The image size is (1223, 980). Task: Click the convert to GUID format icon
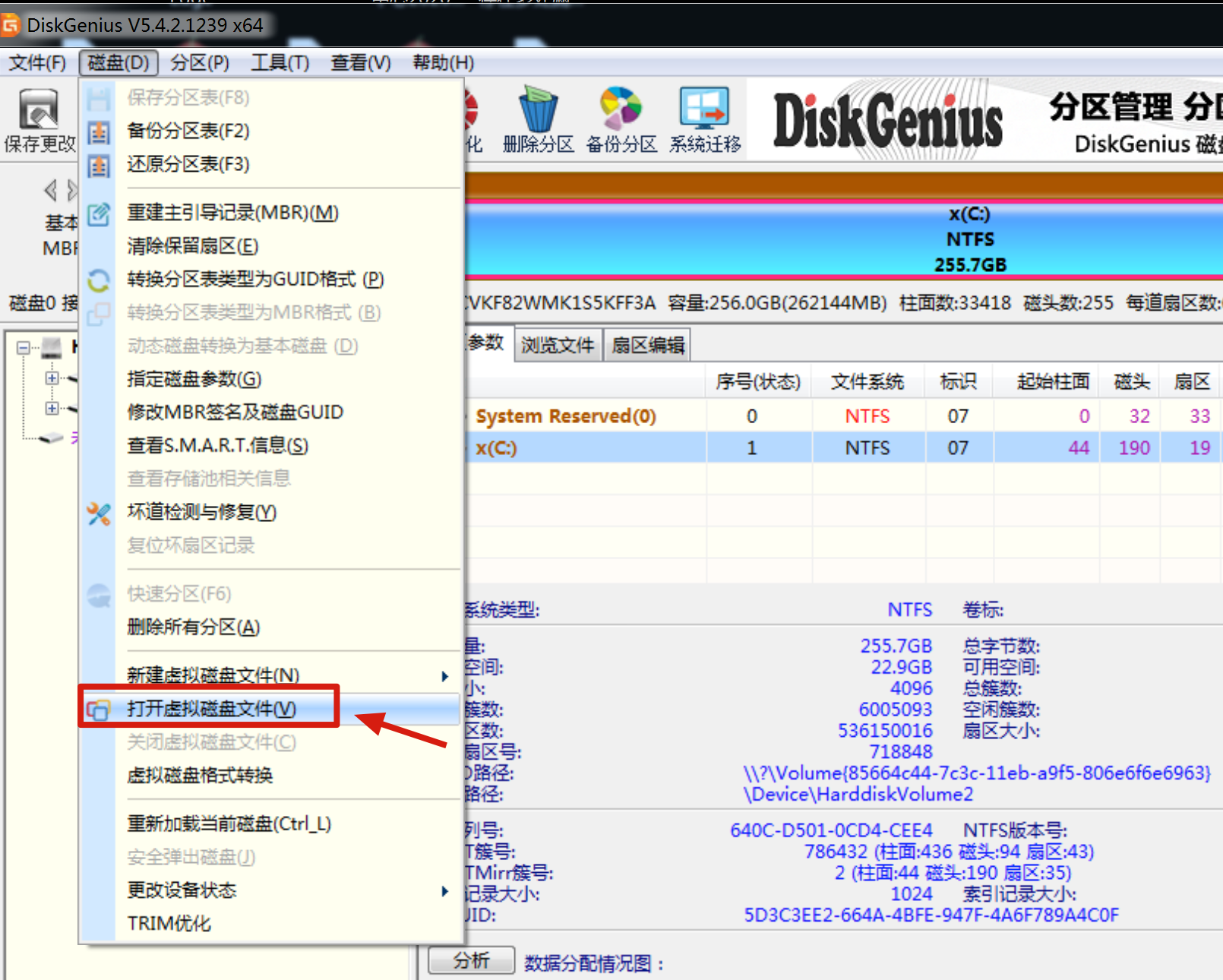[x=99, y=280]
